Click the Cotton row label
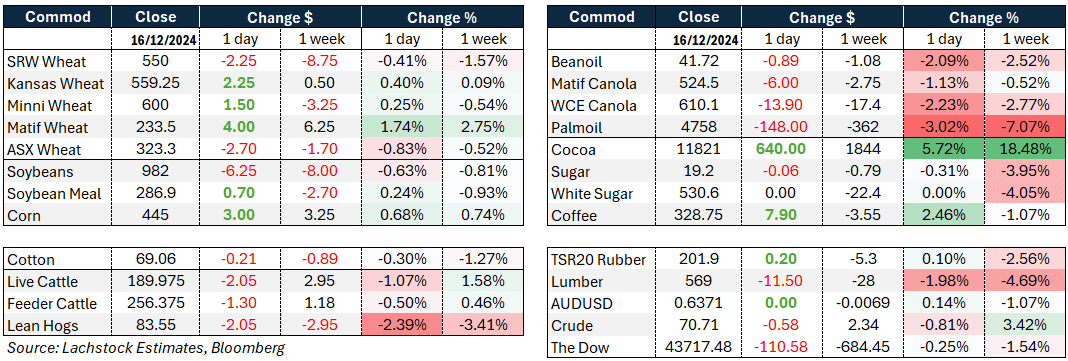 coord(32,260)
